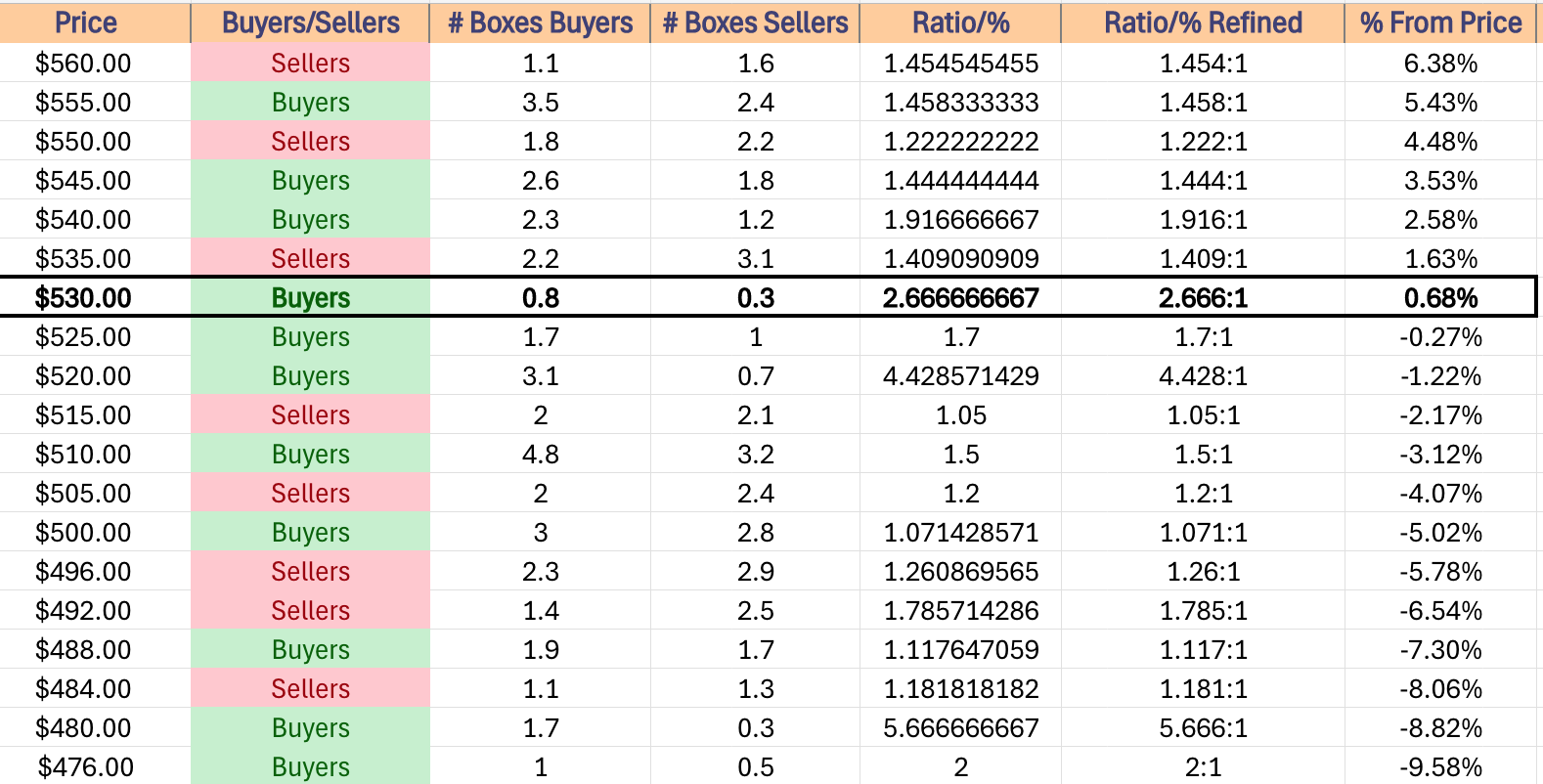Click the 2.666666667 ratio cell
The height and width of the screenshot is (784, 1543).
coord(960,297)
